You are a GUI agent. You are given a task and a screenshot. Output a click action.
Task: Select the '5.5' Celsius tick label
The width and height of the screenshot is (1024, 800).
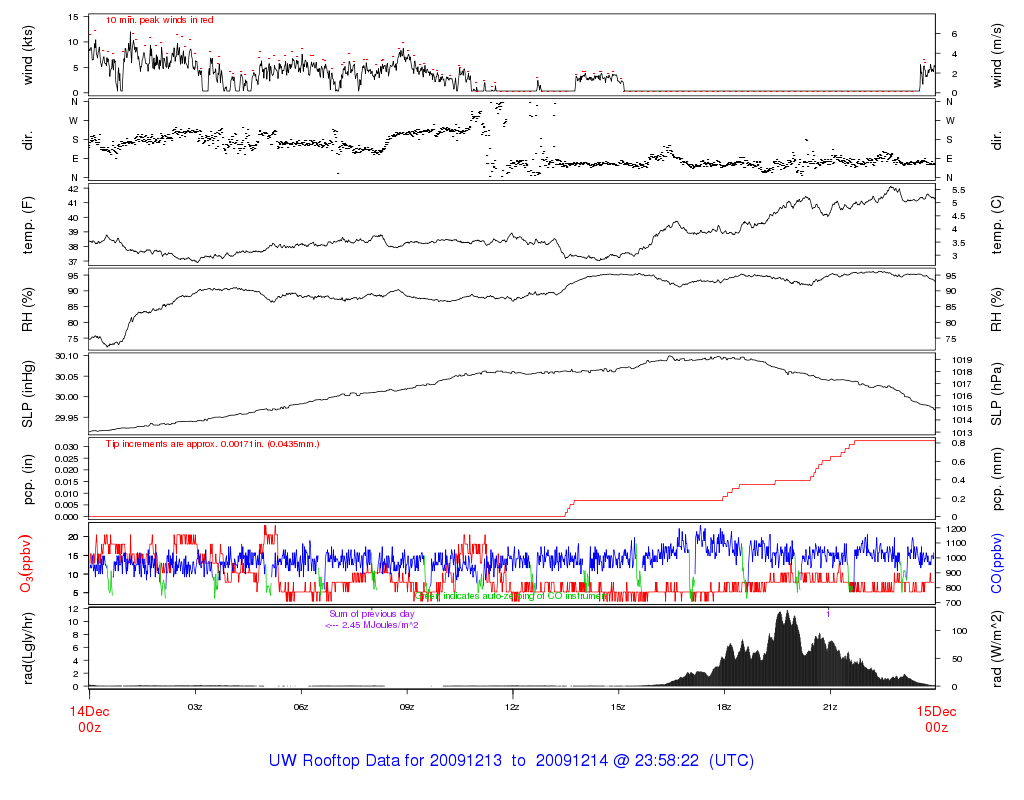[x=959, y=190]
